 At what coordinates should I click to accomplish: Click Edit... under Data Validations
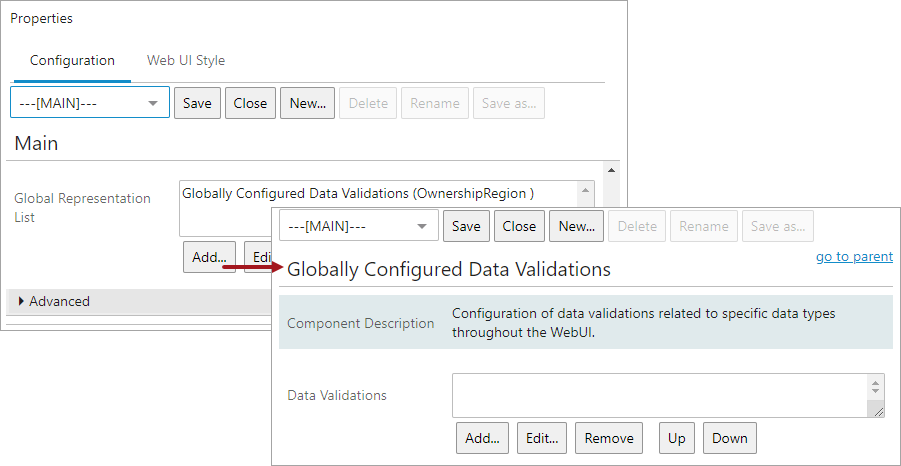pyautogui.click(x=542, y=438)
